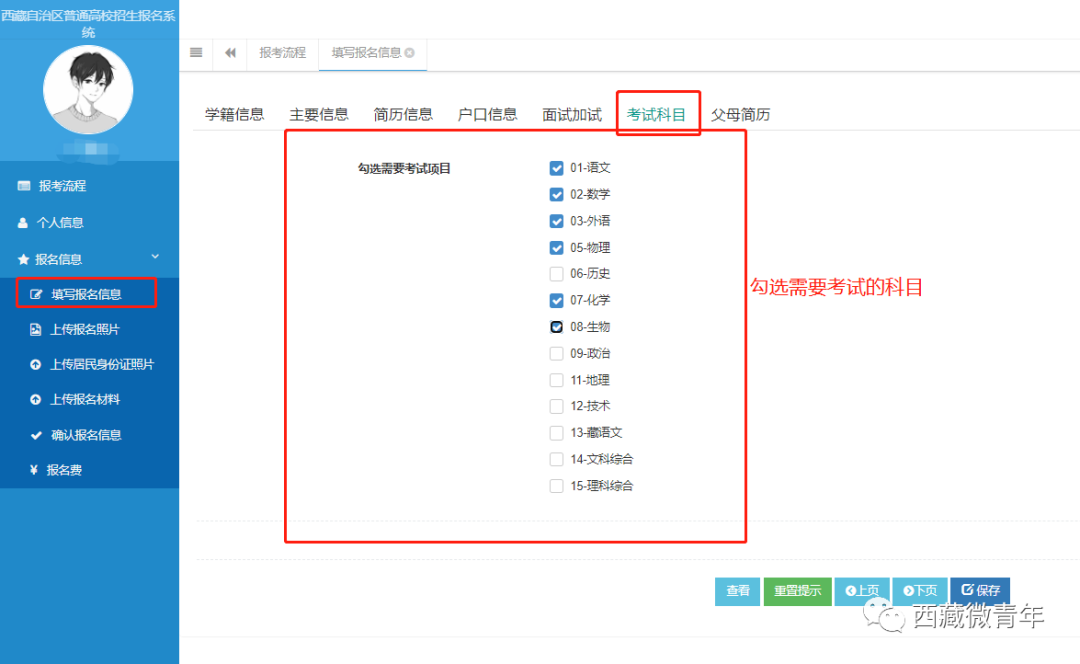Click the double left arrow tab-scroll icon
The image size is (1080, 664).
pos(230,53)
